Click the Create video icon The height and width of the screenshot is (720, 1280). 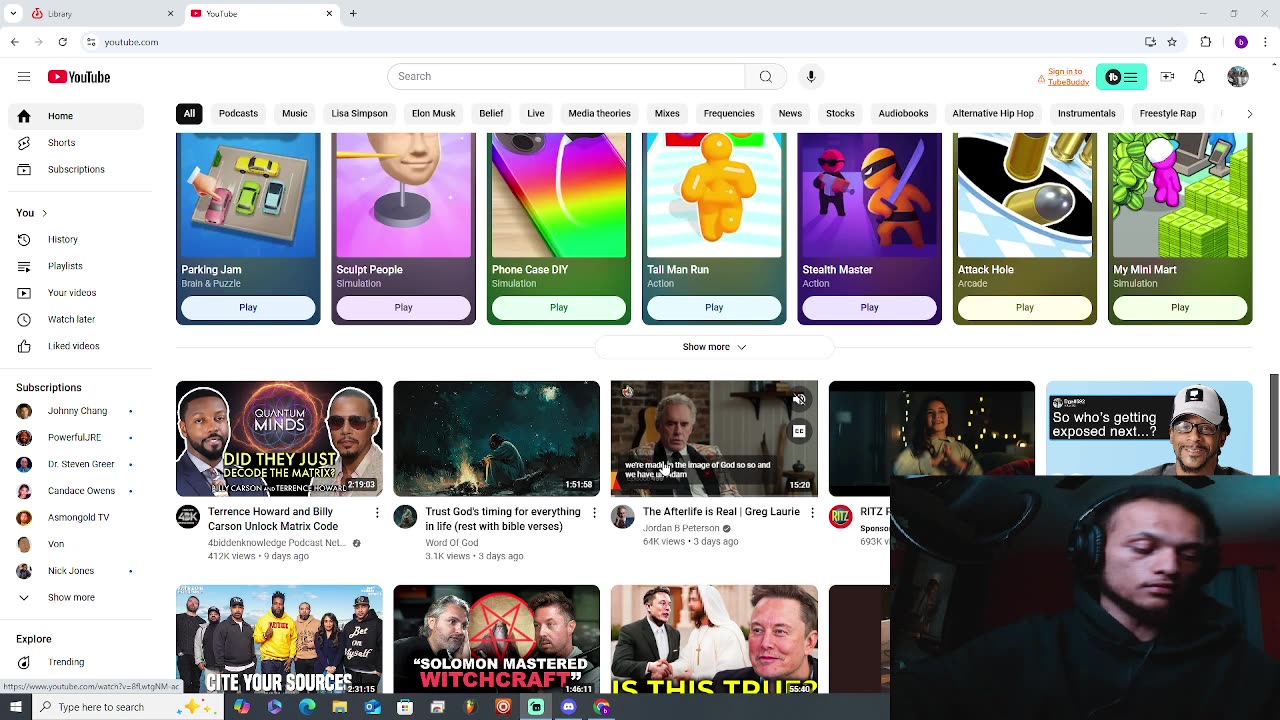[1167, 77]
